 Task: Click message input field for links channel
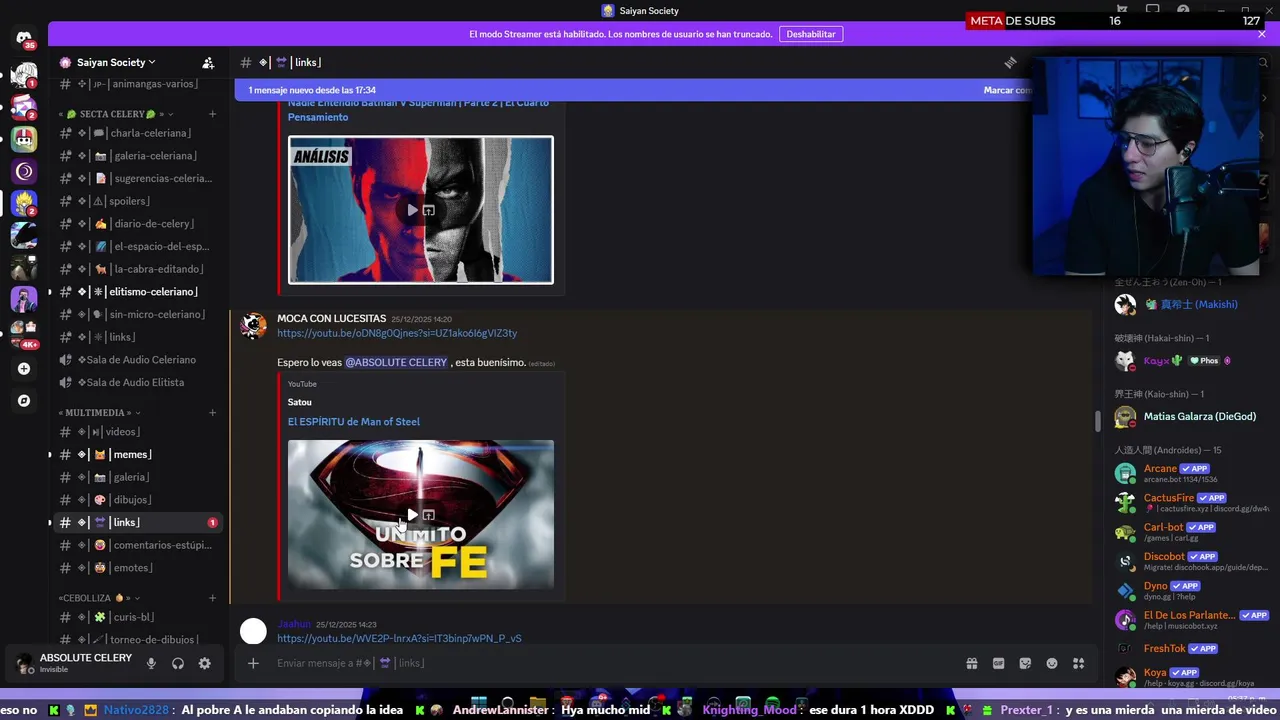[610, 663]
